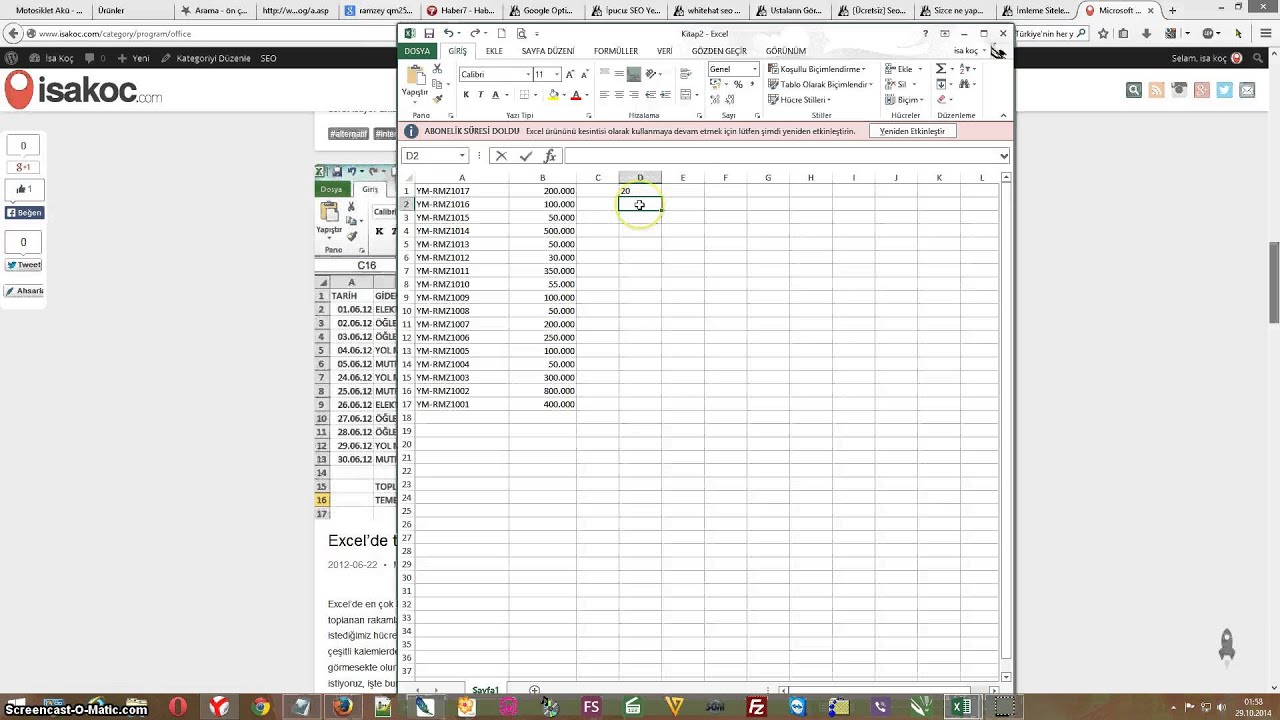Viewport: 1280px width, 720px height.
Task: Toggle top vertical alignment
Action: (x=604, y=74)
